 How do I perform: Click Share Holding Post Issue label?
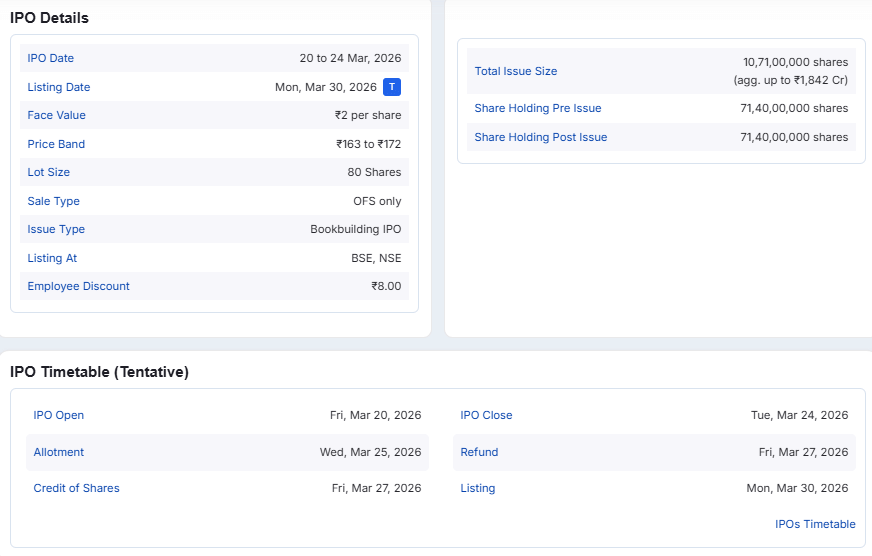click(x=541, y=137)
